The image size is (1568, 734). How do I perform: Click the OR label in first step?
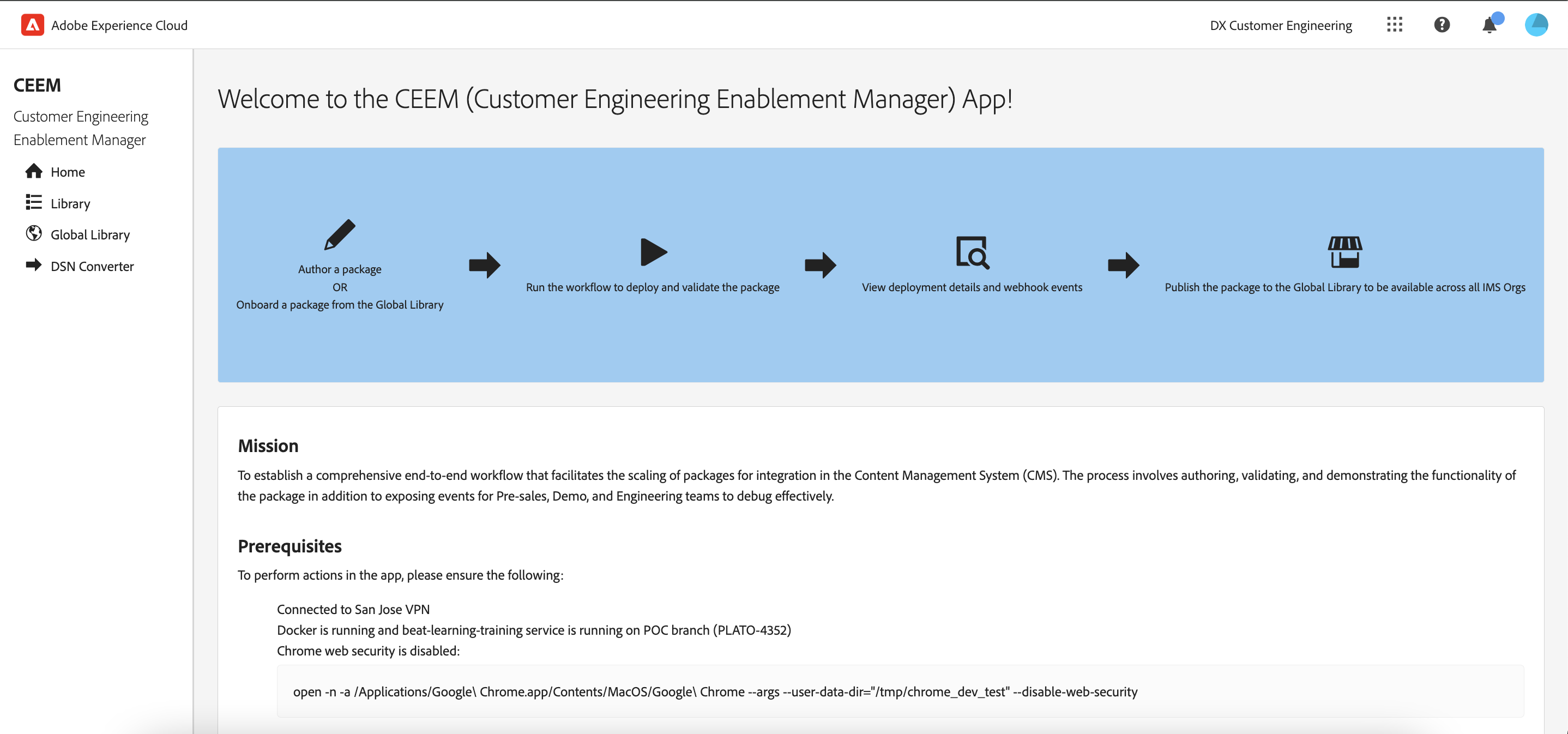click(340, 287)
